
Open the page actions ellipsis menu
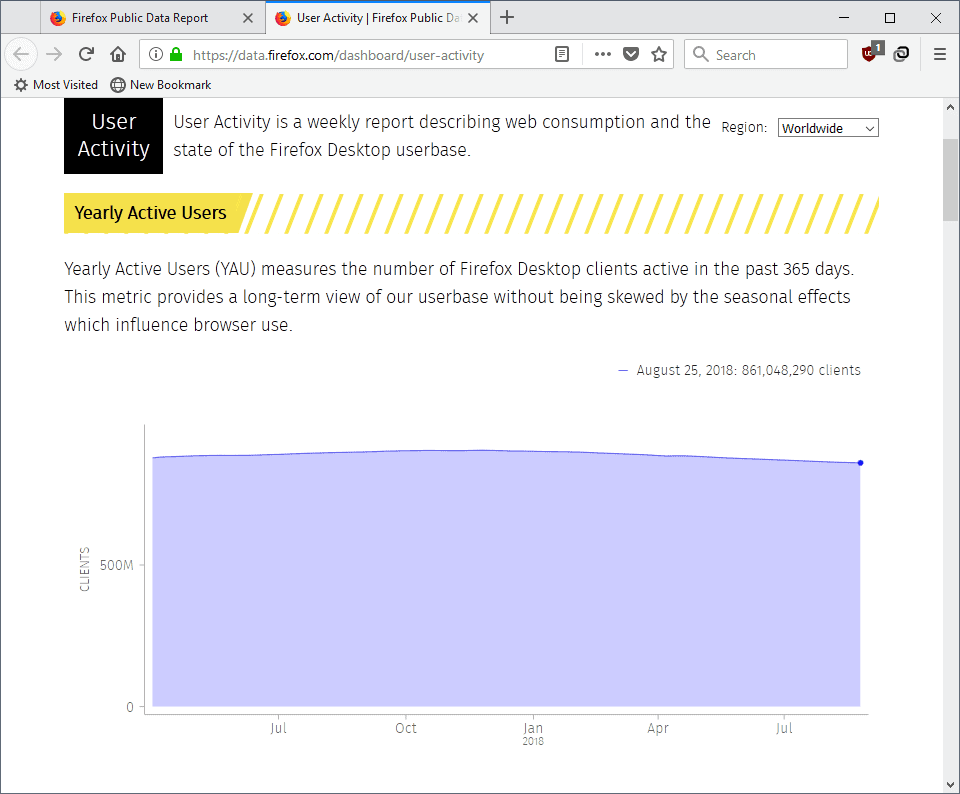pyautogui.click(x=602, y=55)
